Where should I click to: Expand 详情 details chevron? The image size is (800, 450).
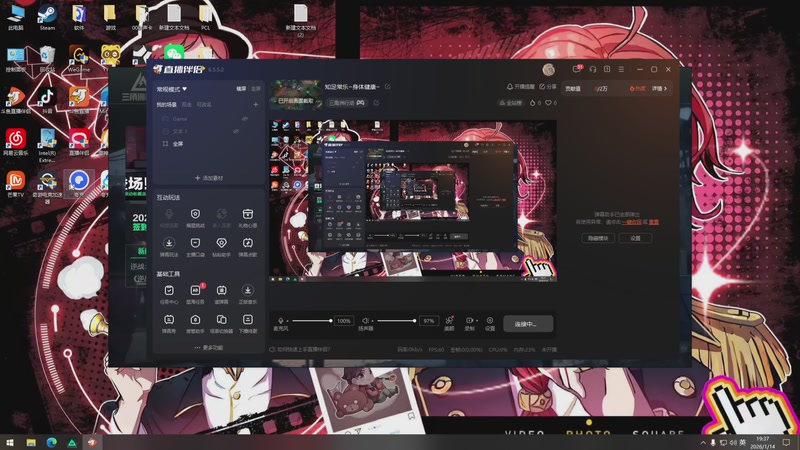coord(659,88)
